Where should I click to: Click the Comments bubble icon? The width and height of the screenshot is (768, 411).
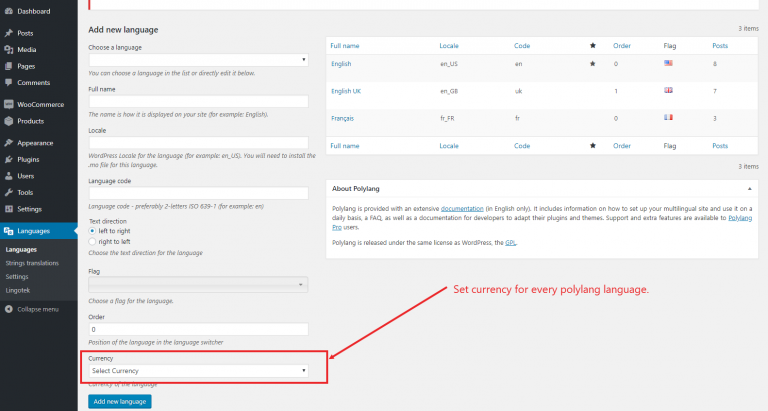pos(9,83)
